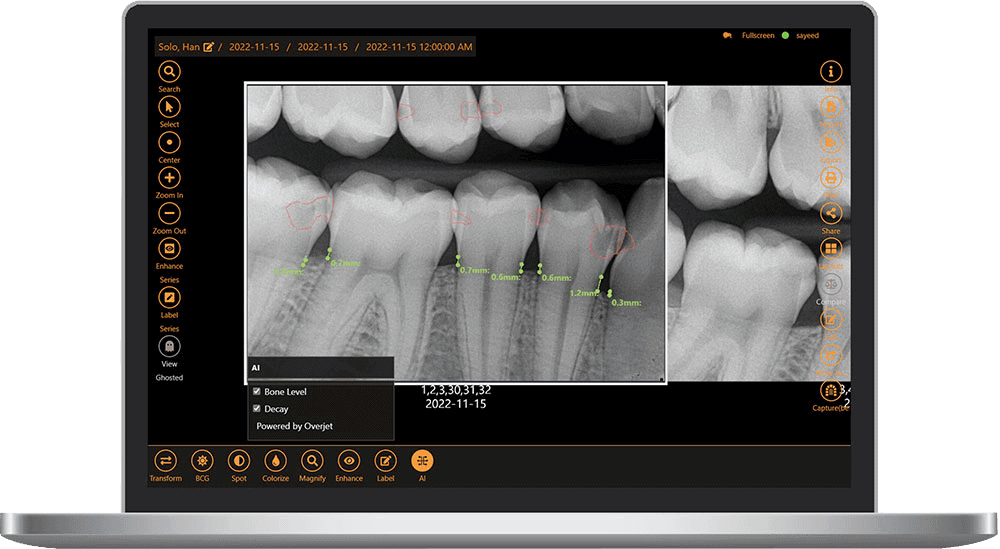Activate the Magnify tool

[312, 460]
